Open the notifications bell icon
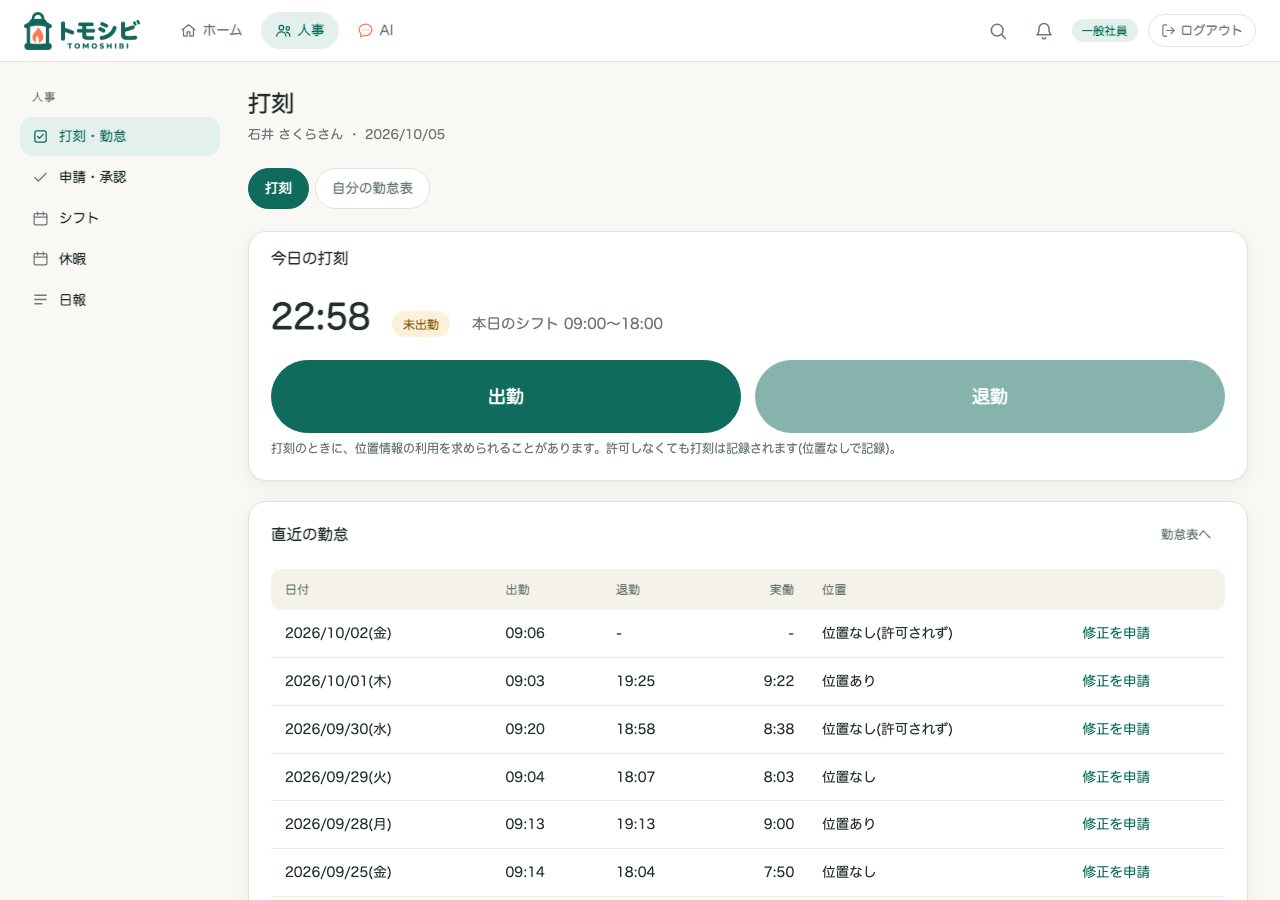 click(1044, 31)
